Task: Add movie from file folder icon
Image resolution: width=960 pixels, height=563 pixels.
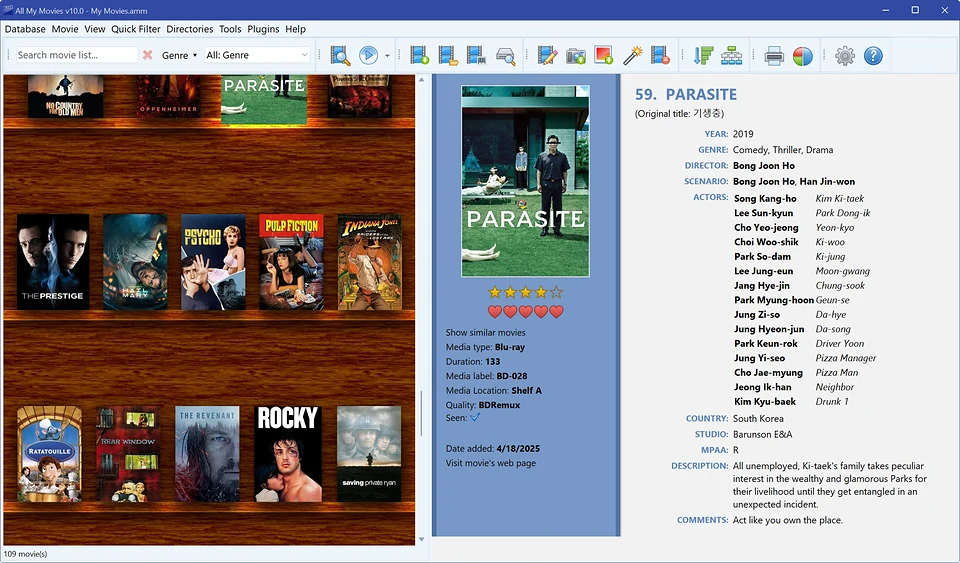Action: point(448,56)
